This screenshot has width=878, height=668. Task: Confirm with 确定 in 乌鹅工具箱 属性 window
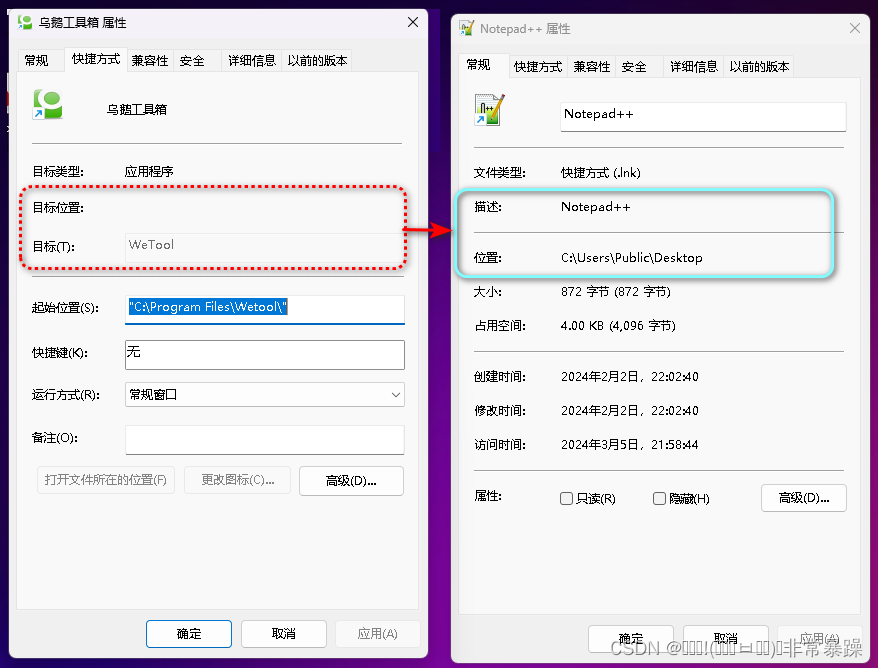[189, 634]
